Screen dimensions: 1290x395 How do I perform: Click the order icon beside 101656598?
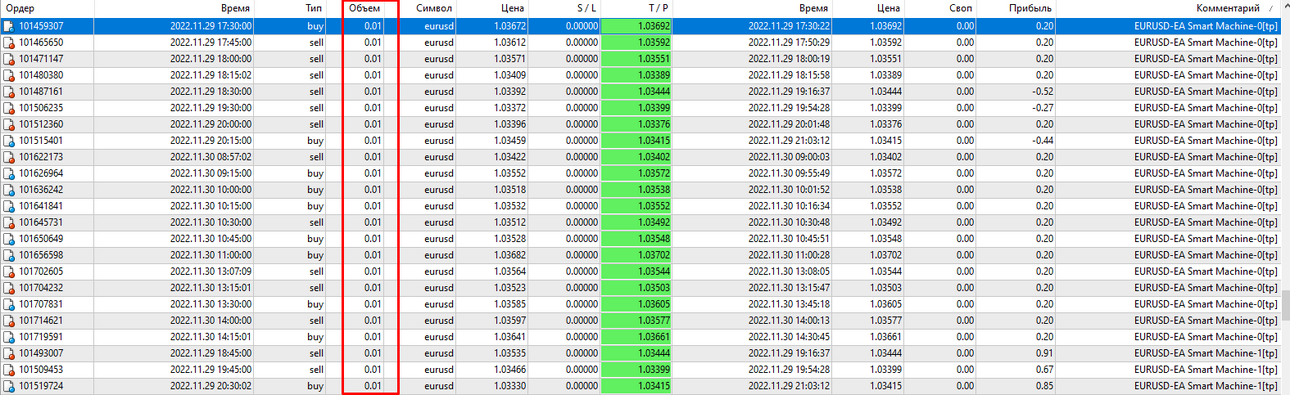tap(9, 255)
